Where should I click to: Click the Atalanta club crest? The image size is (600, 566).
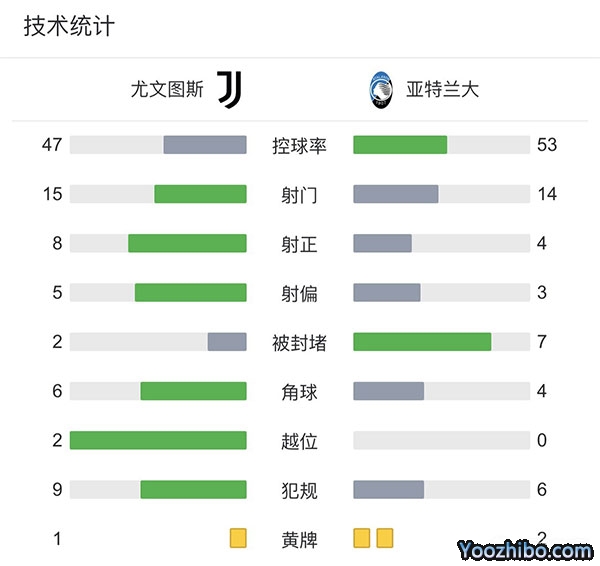click(x=381, y=90)
